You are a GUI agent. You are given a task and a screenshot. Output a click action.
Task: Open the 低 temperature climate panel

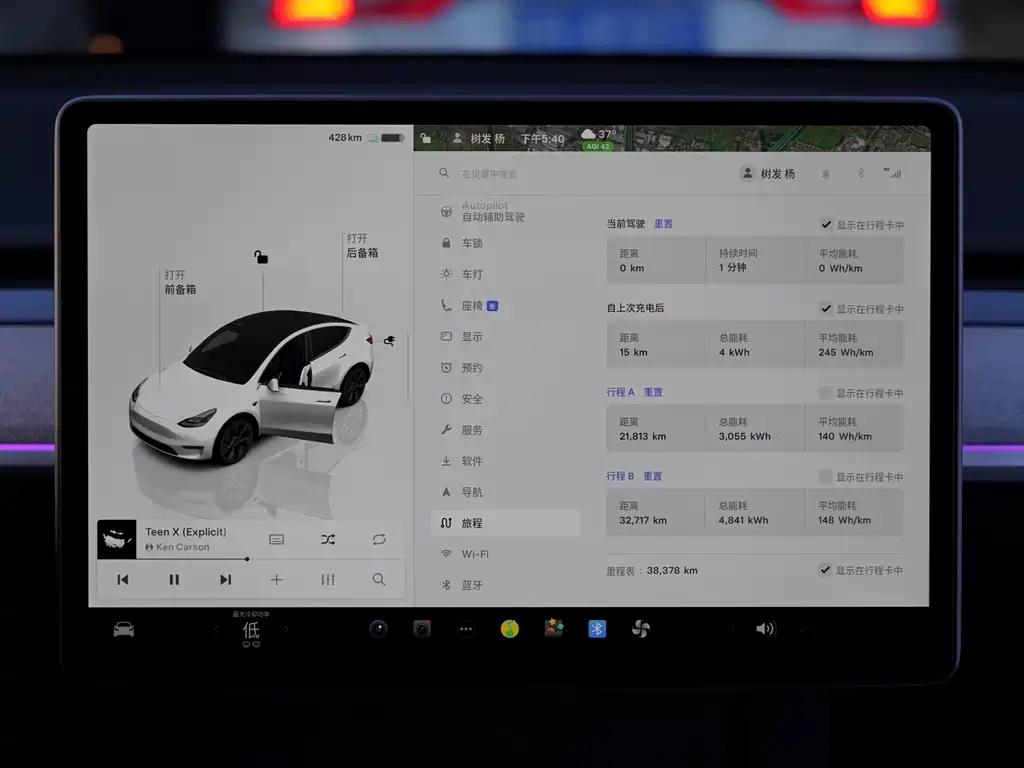251,630
